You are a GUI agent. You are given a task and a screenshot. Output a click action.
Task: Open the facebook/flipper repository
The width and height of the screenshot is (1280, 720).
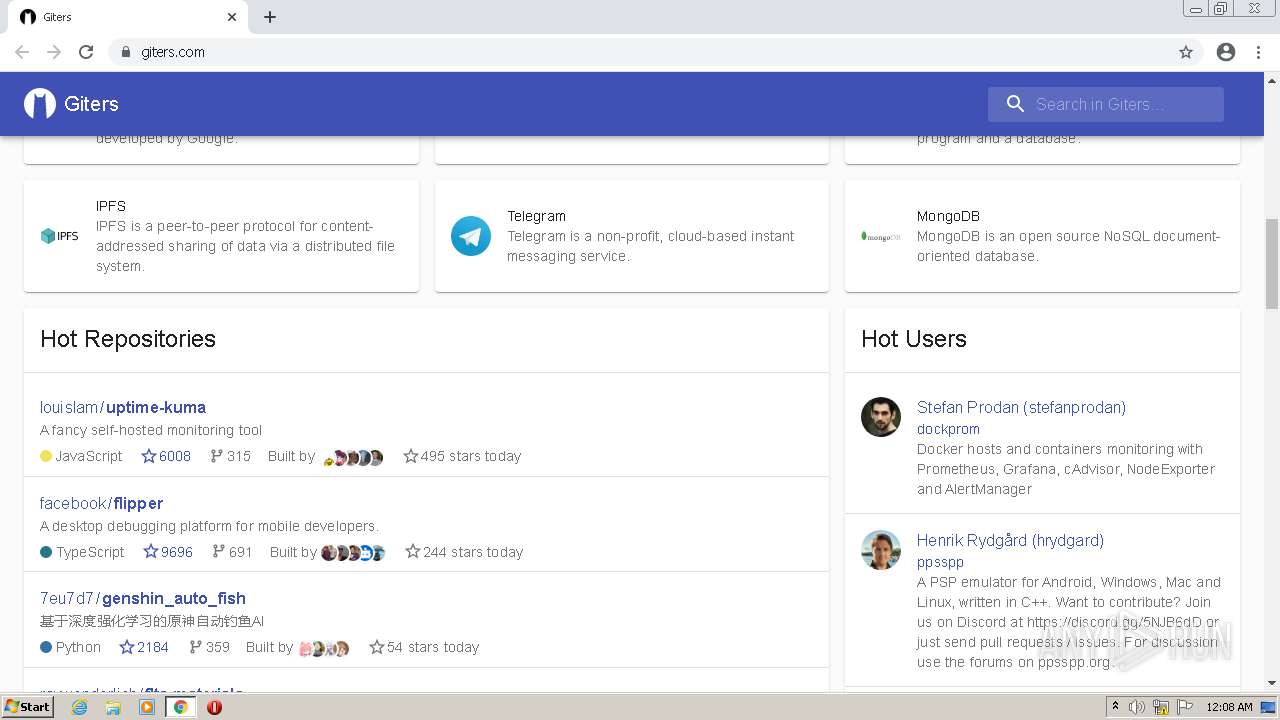click(x=101, y=503)
